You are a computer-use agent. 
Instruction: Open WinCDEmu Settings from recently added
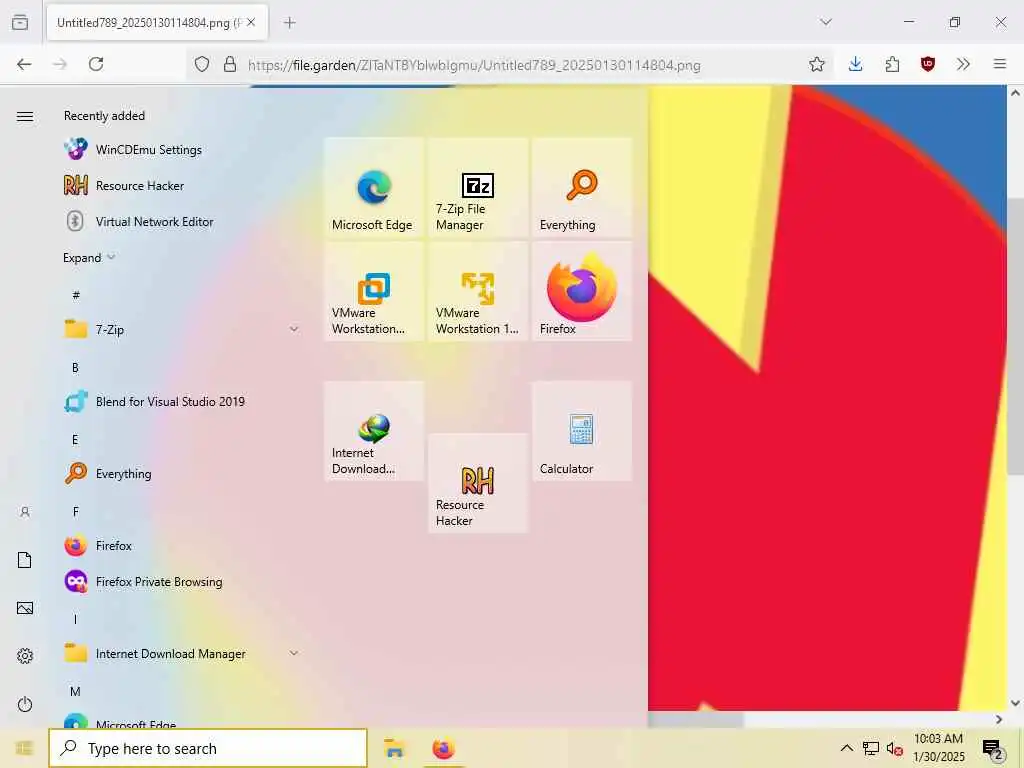tap(182, 150)
